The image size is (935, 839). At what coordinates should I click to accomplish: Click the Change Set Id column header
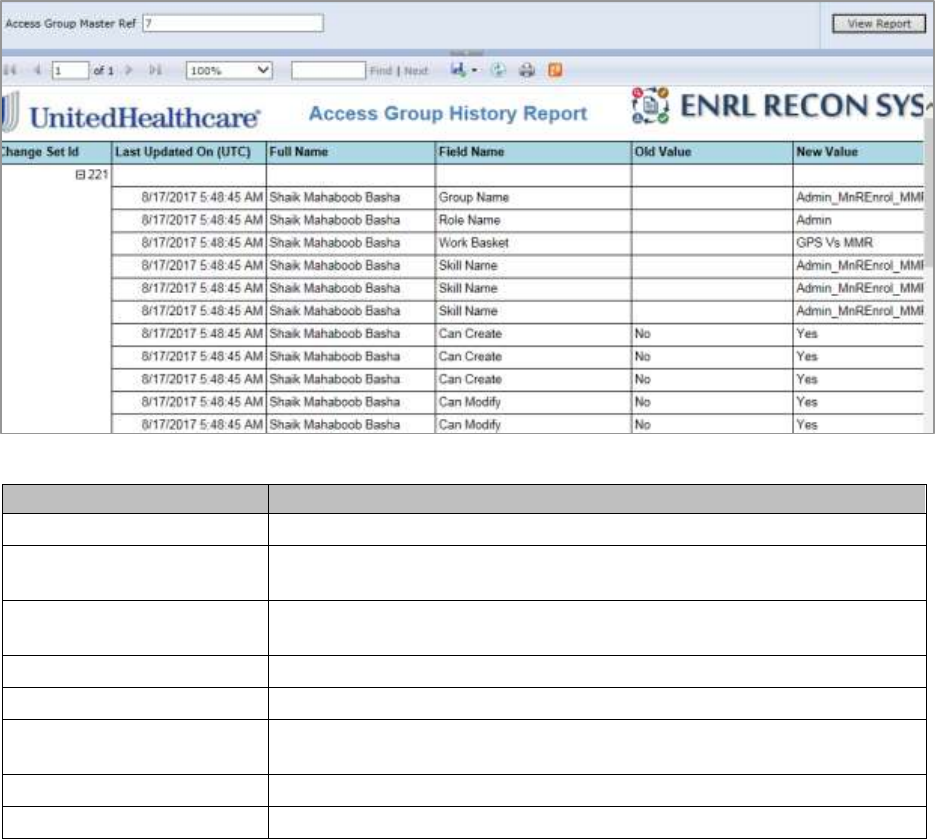[55, 153]
